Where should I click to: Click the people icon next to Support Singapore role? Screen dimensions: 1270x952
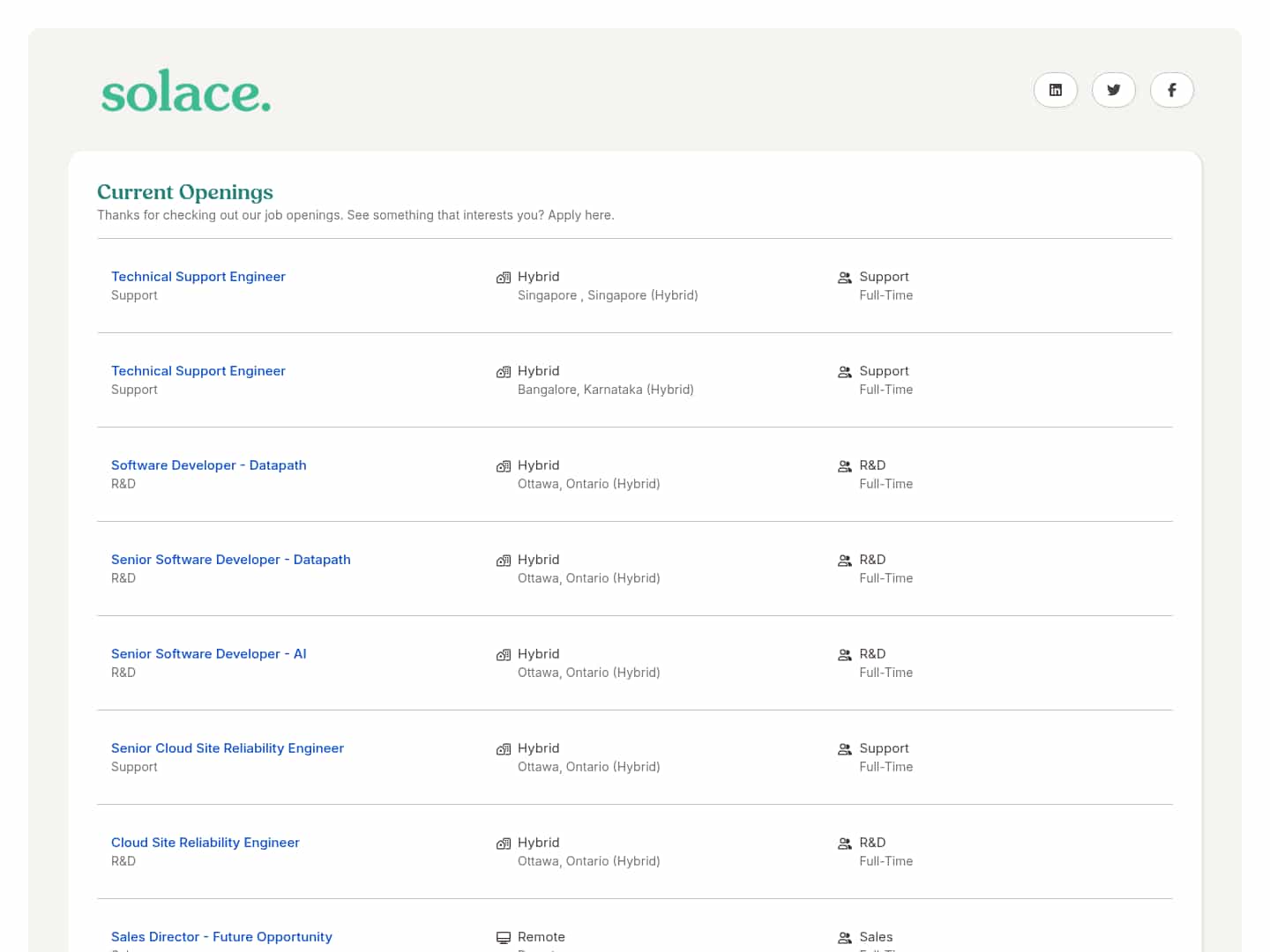844,277
